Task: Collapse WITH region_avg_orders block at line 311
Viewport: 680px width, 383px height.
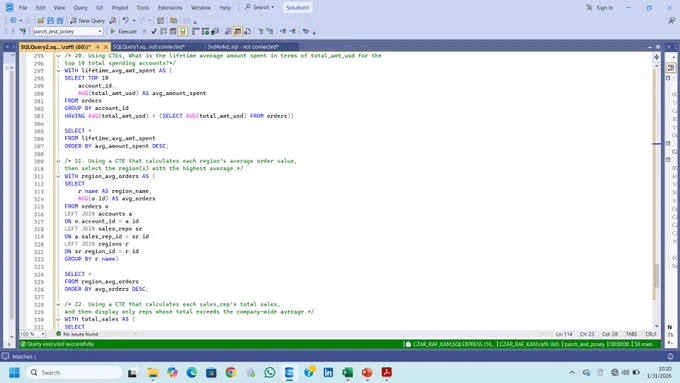Action: click(x=58, y=176)
